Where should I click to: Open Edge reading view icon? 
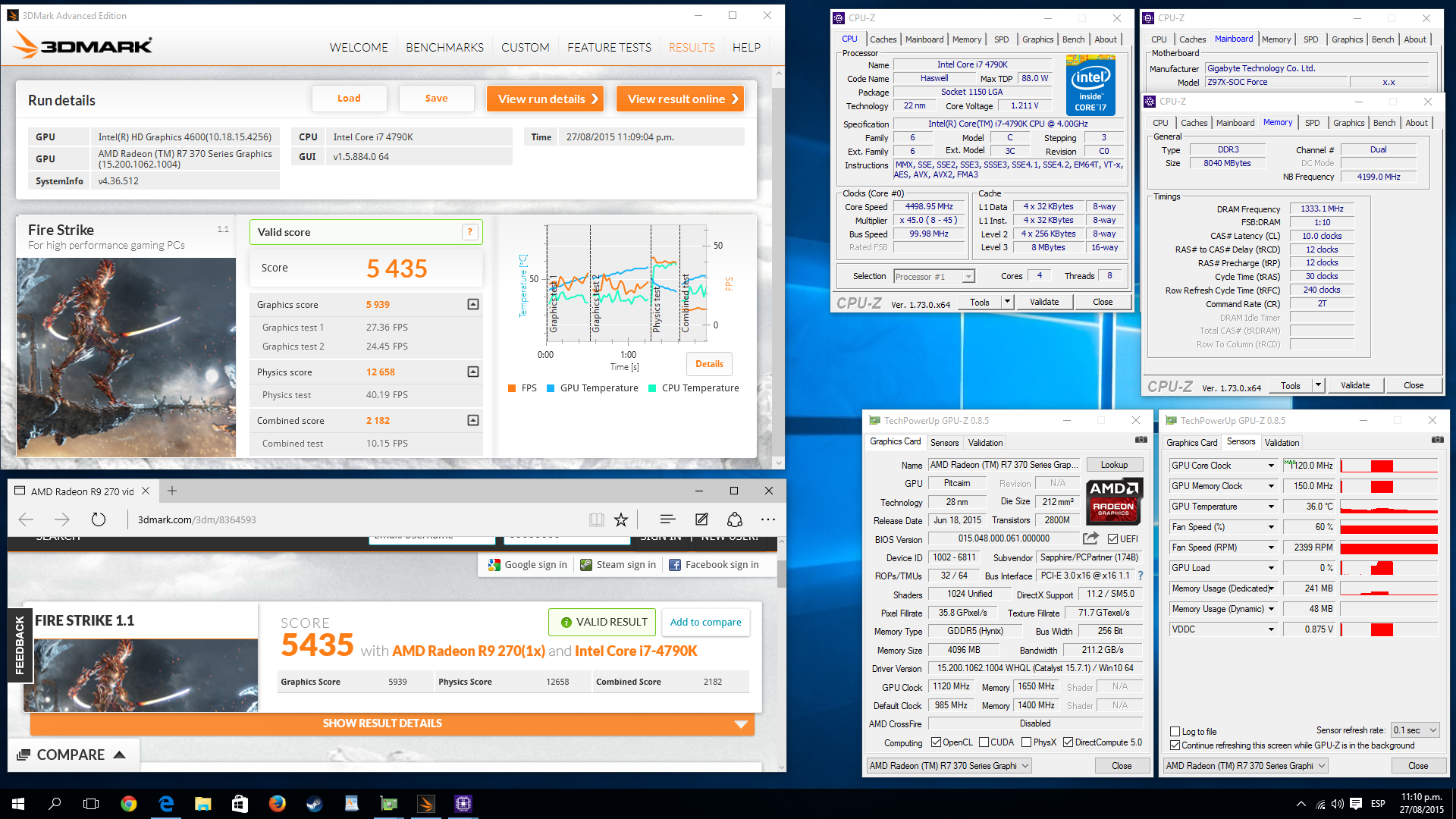tap(597, 519)
